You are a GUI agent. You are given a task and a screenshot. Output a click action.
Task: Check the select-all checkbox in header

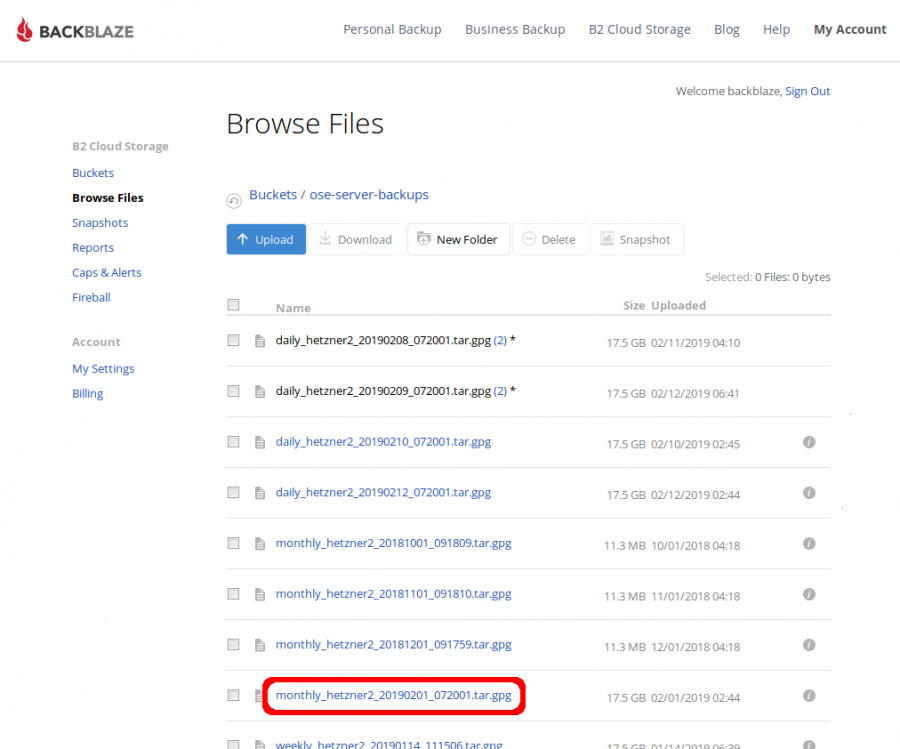233,304
